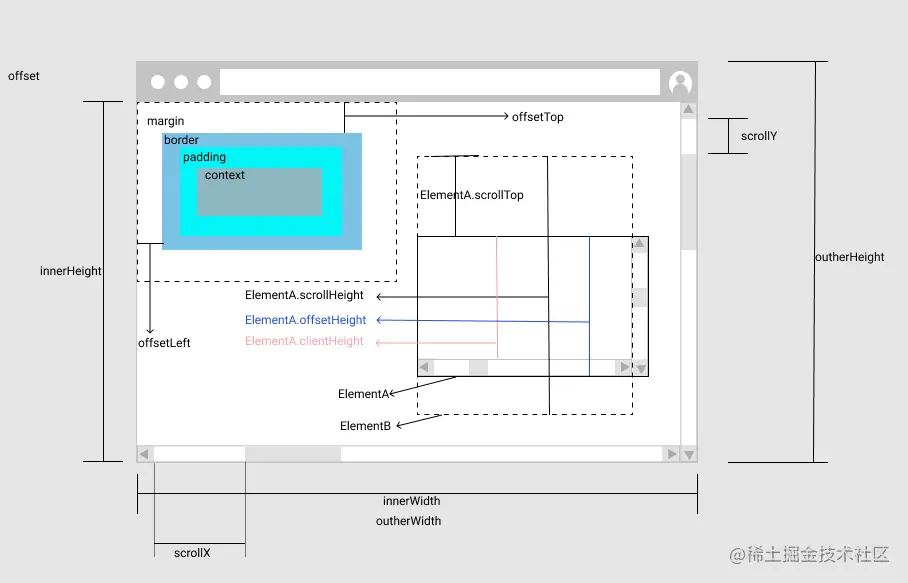Click the browser vertical scrollbar thumb
Image resolution: width=908 pixels, height=583 pixels.
(x=688, y=201)
